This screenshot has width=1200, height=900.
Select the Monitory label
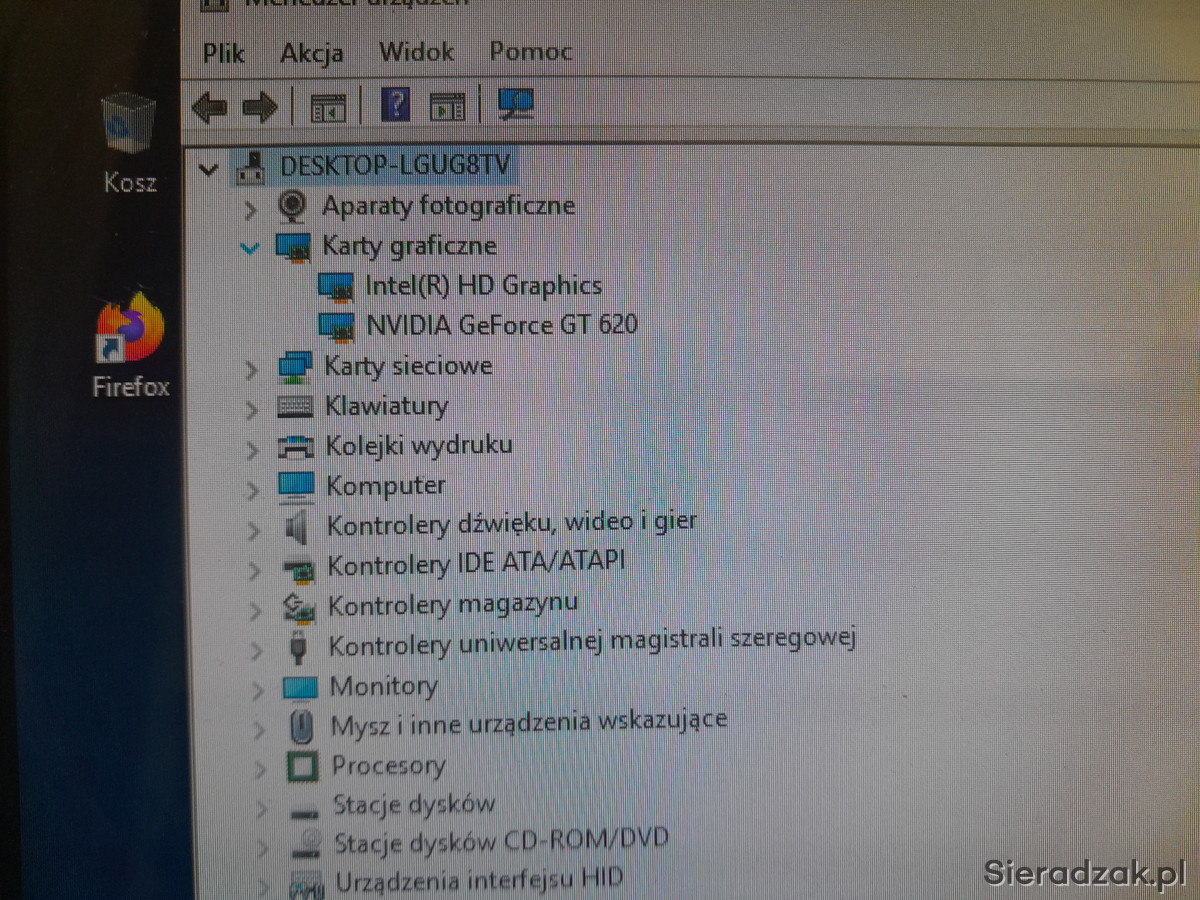pyautogui.click(x=384, y=687)
